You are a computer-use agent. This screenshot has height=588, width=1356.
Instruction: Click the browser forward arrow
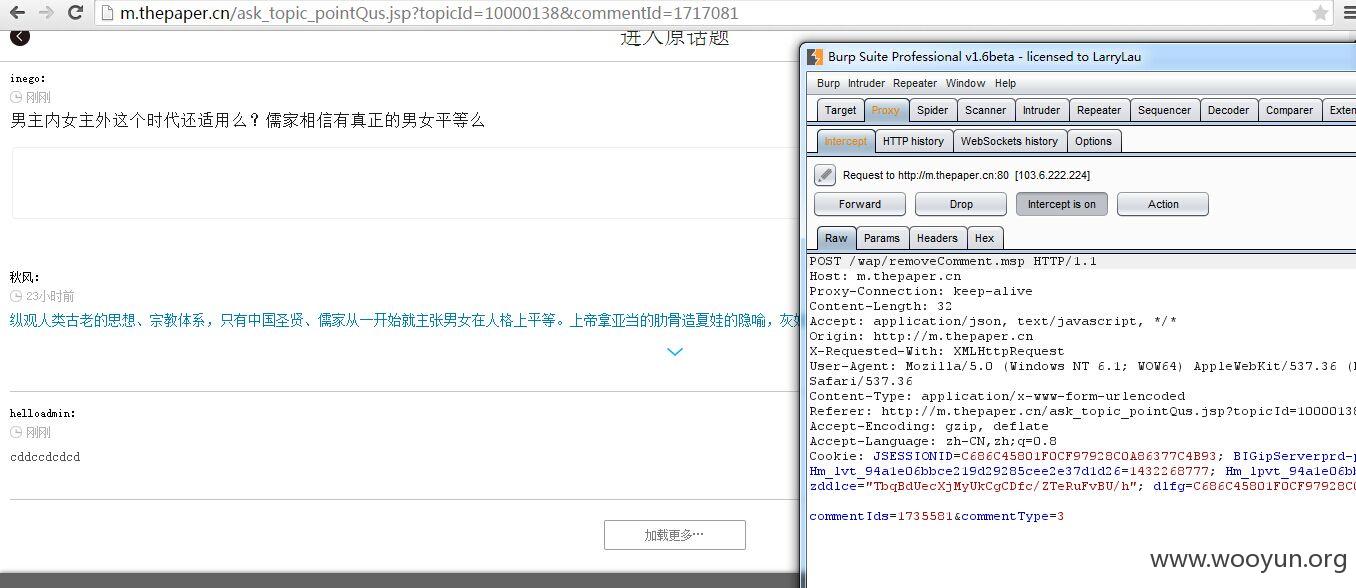coord(46,13)
